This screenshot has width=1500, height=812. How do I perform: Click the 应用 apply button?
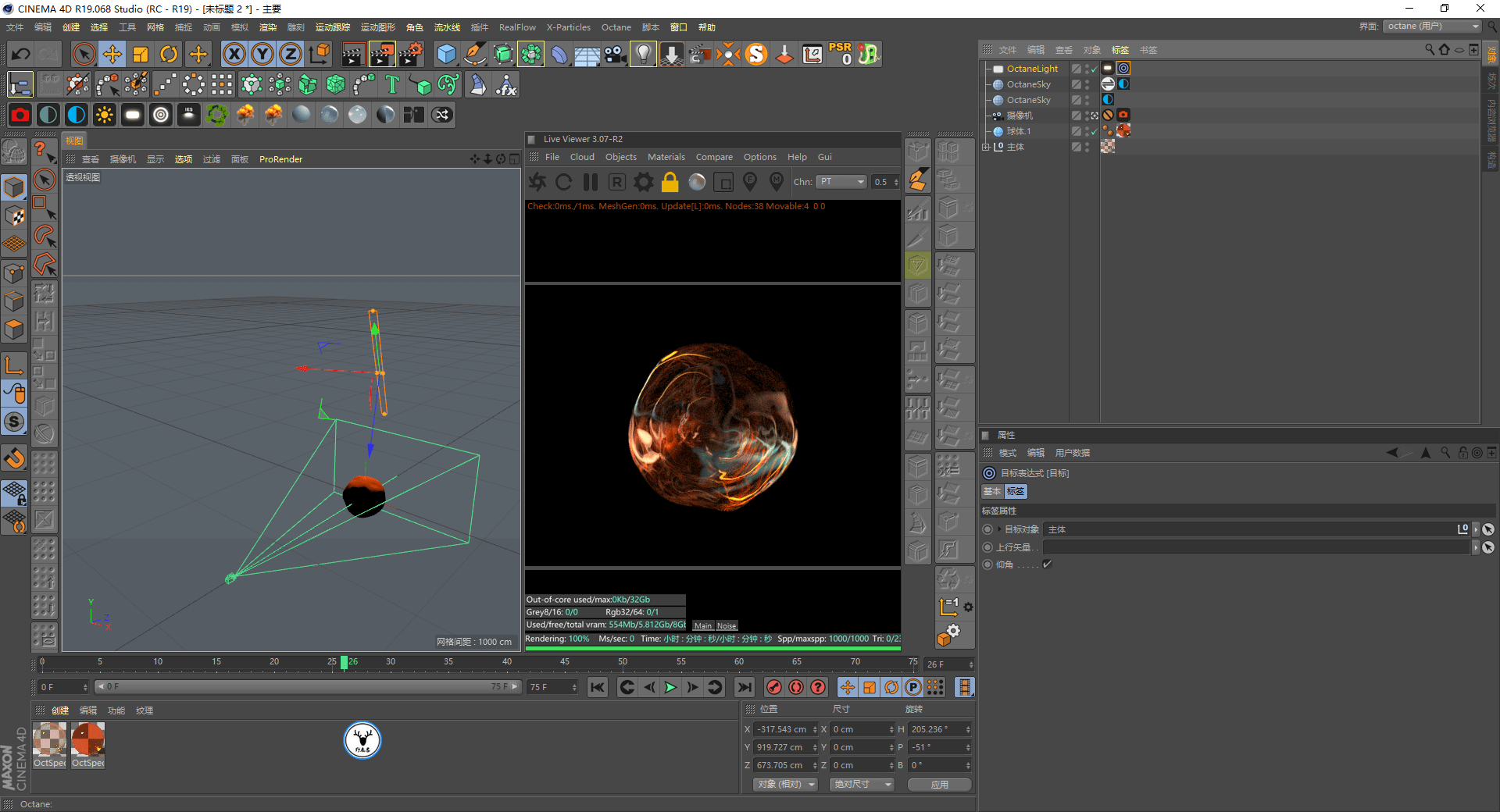[940, 784]
